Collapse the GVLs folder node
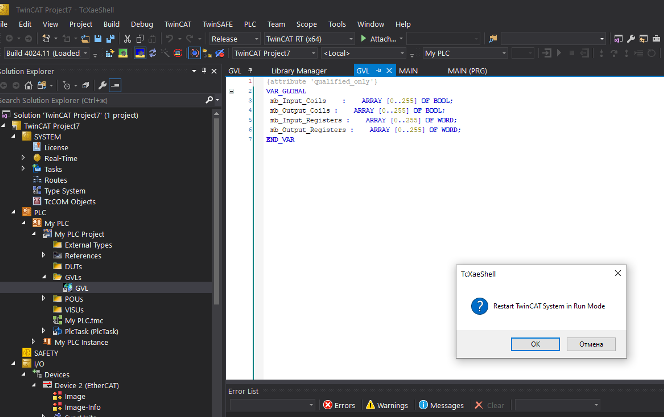 [x=44, y=277]
